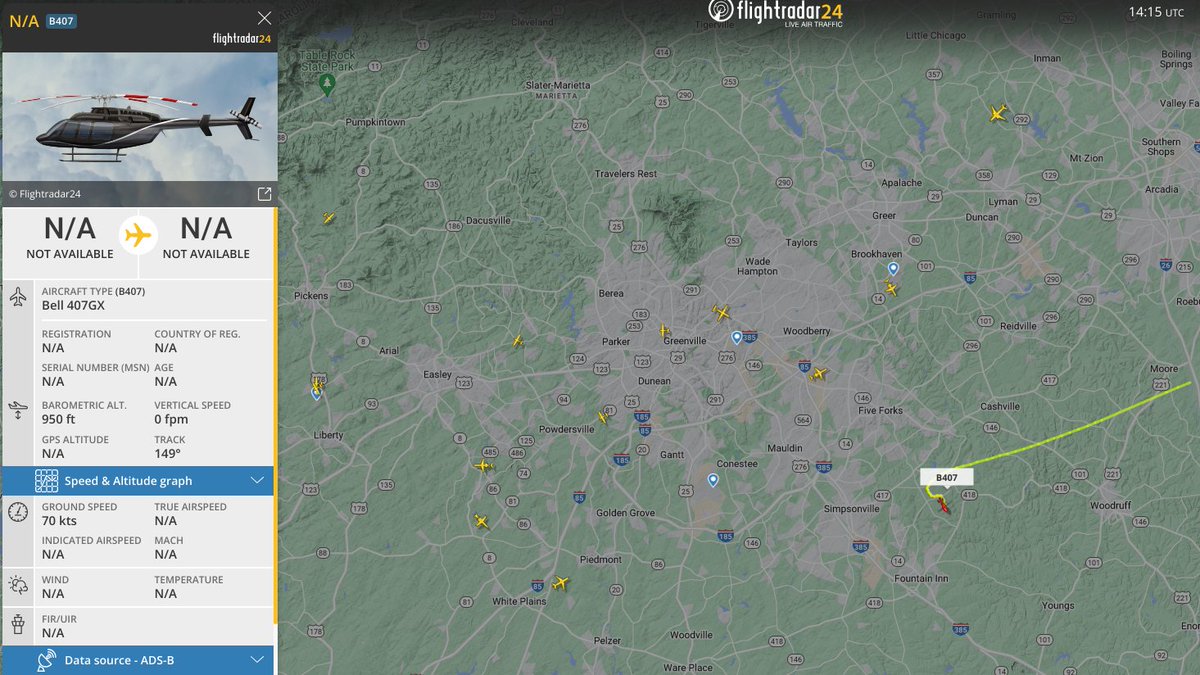Select the aircraft north of Liberty
The image size is (1200, 675).
tap(317, 384)
